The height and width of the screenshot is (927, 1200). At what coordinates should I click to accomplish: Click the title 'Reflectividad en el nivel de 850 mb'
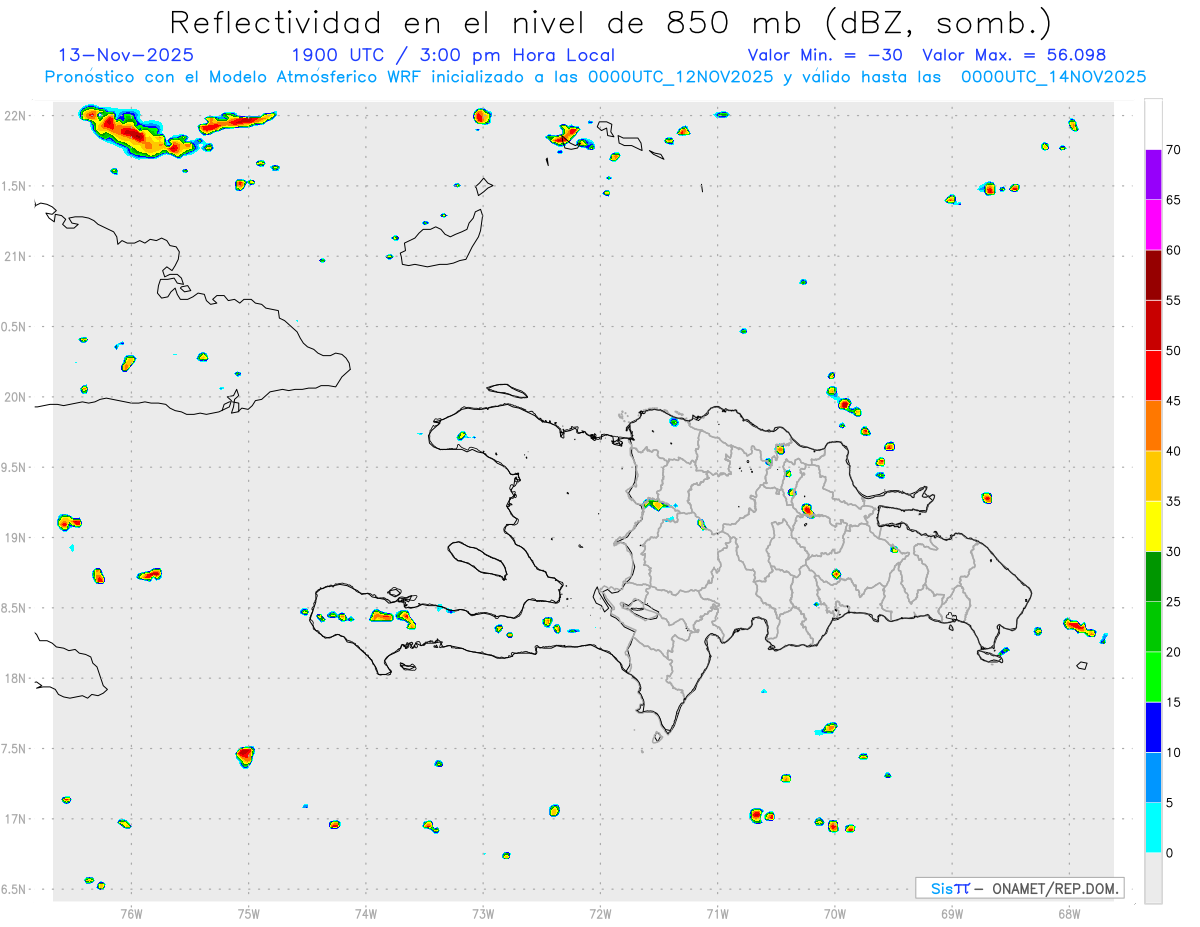[485, 22]
